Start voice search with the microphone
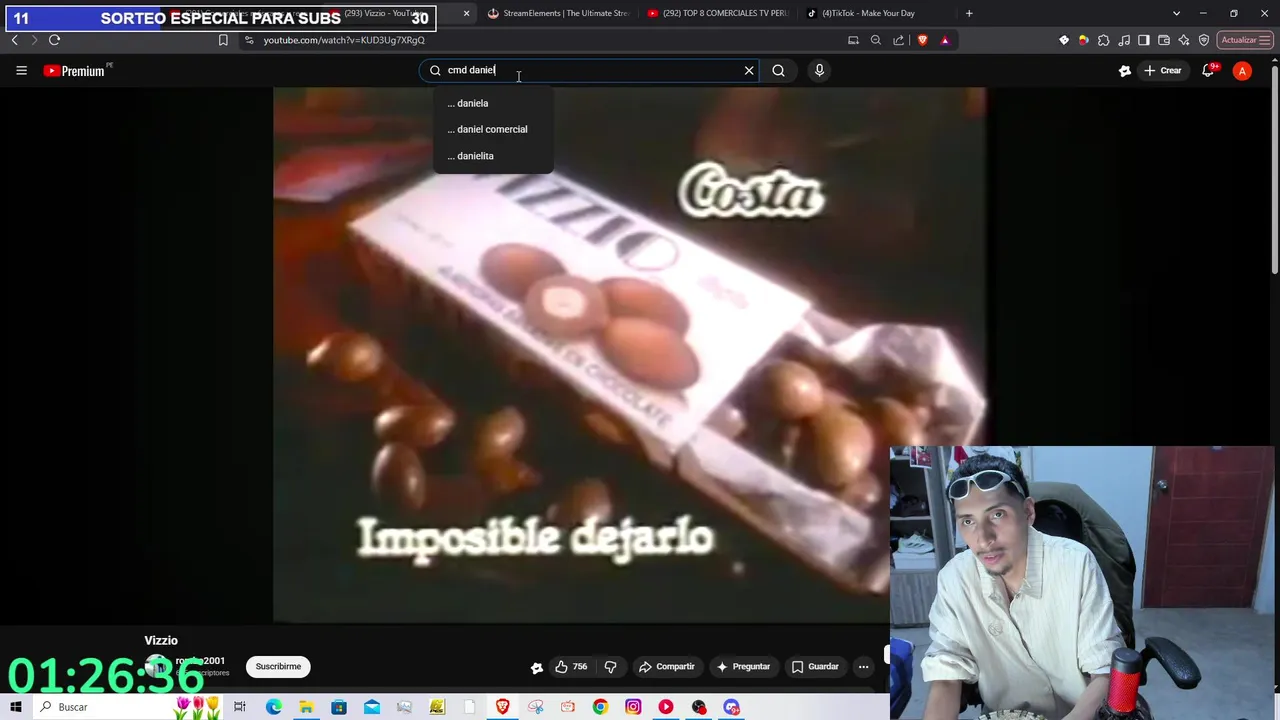The height and width of the screenshot is (720, 1280). (x=819, y=70)
